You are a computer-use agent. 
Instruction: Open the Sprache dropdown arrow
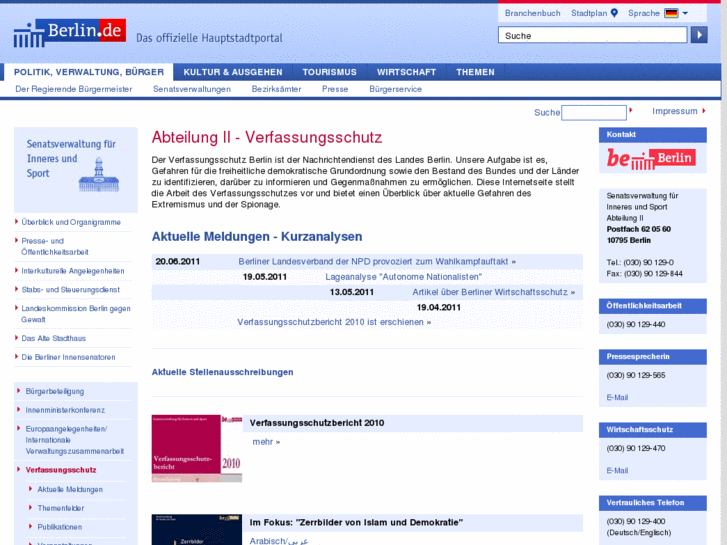pos(685,13)
